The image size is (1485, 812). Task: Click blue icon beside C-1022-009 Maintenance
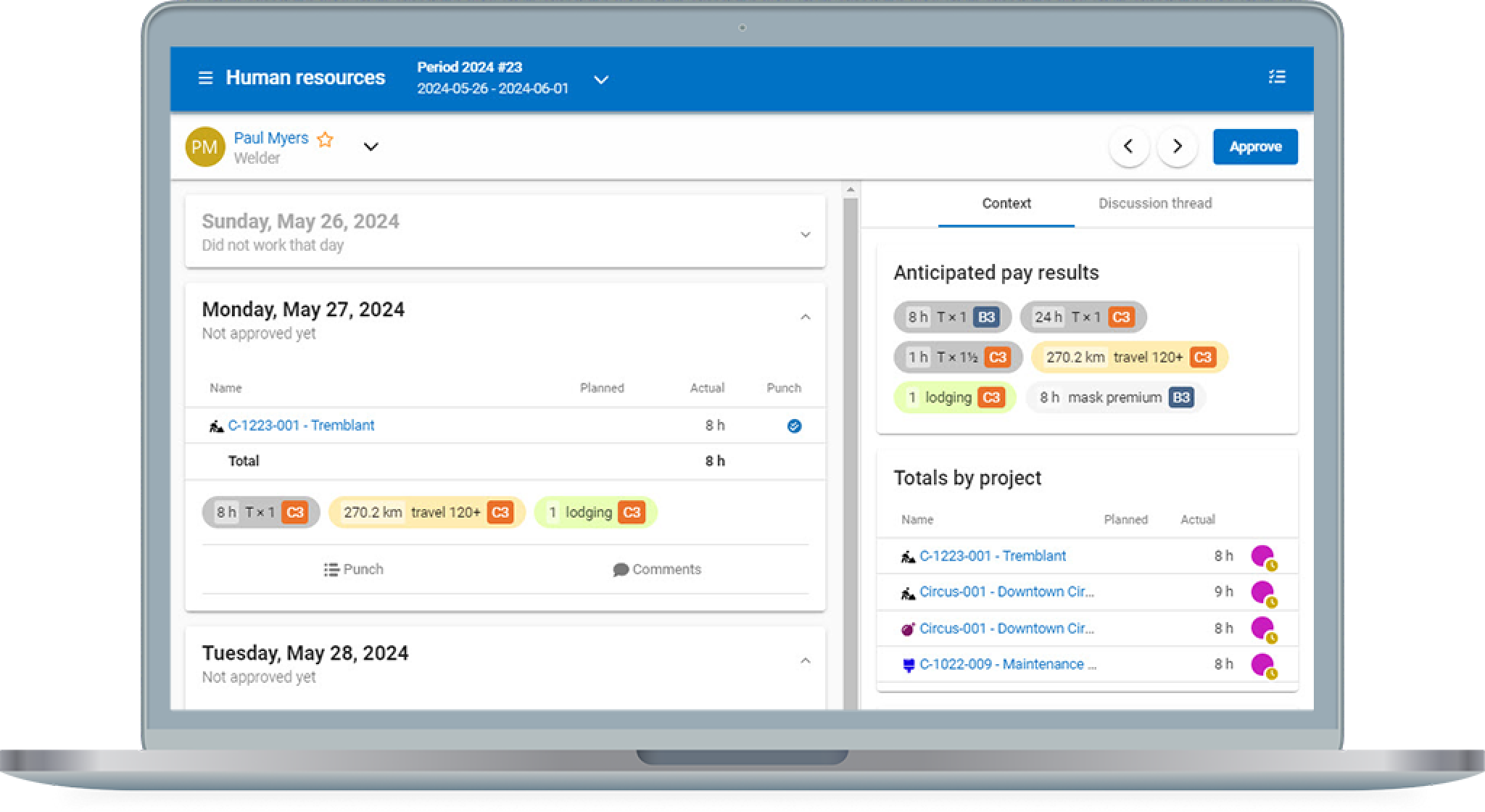coord(908,665)
